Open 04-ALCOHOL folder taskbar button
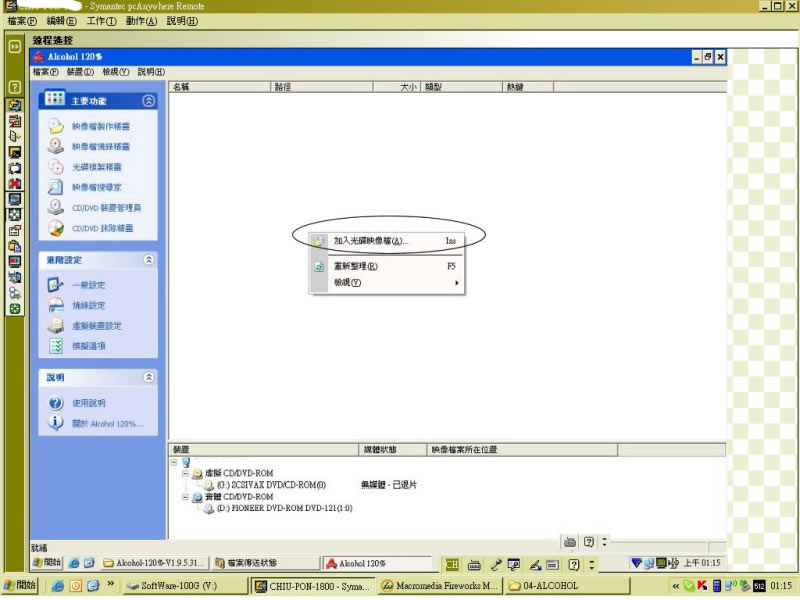The width and height of the screenshot is (800, 600). pyautogui.click(x=567, y=586)
